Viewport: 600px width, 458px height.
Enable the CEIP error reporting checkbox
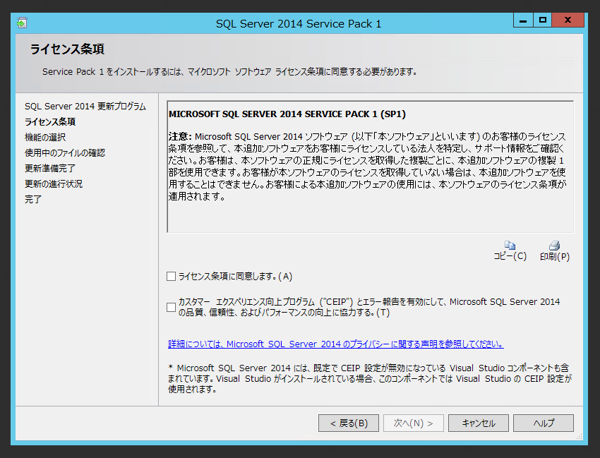click(171, 307)
